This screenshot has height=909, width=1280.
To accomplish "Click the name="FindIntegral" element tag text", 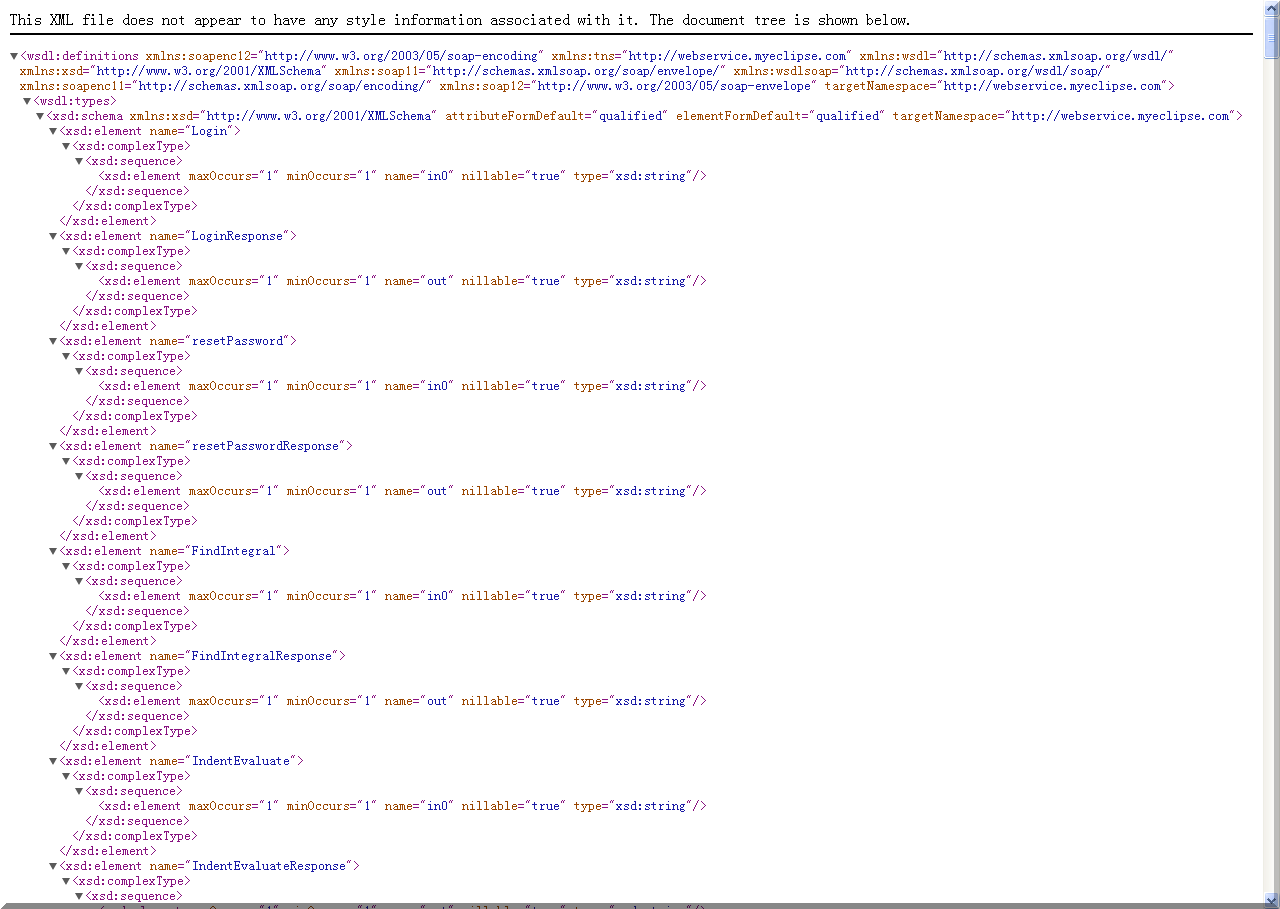I will pyautogui.click(x=175, y=551).
